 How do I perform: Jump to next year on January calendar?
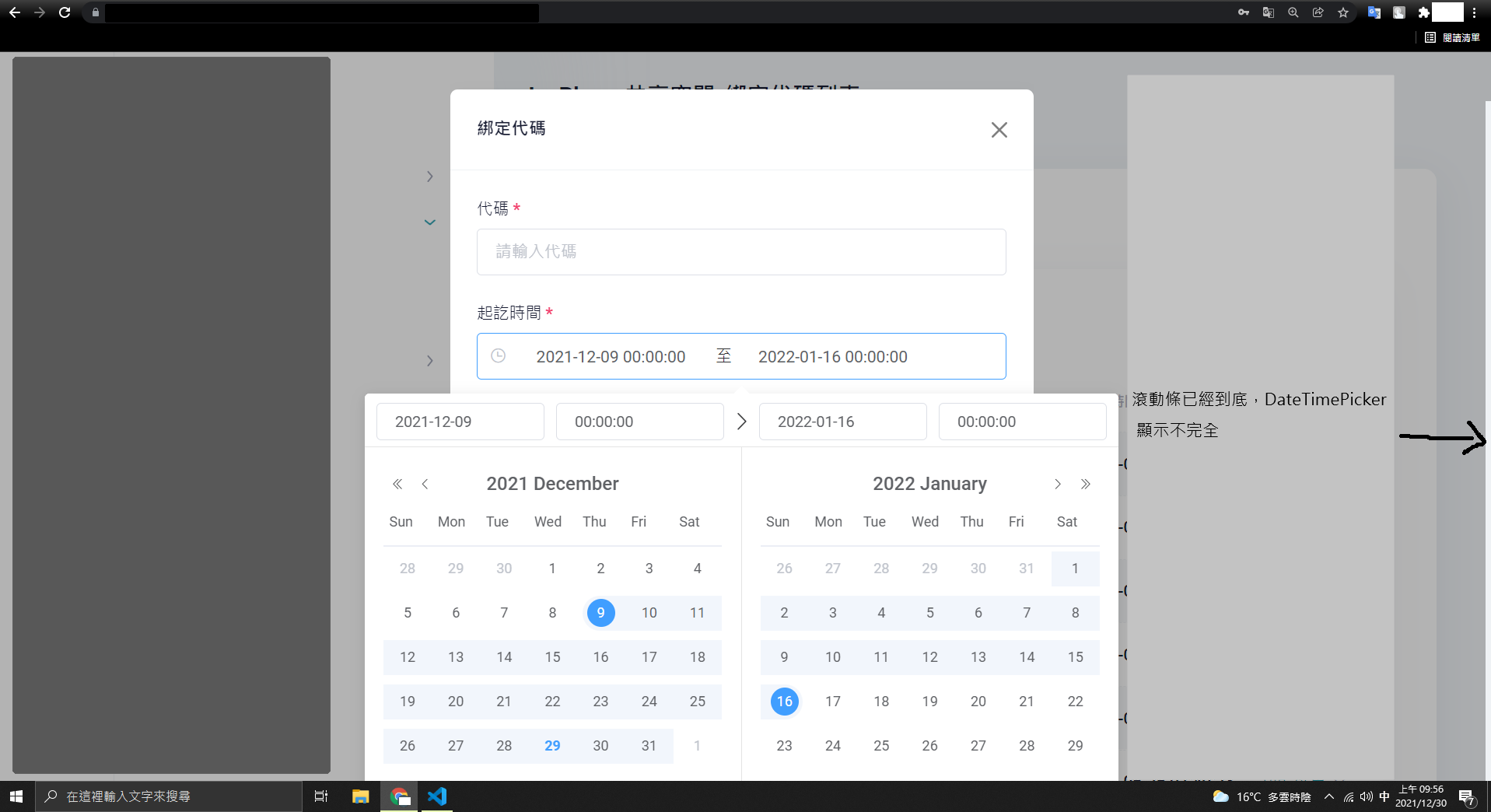click(1086, 484)
